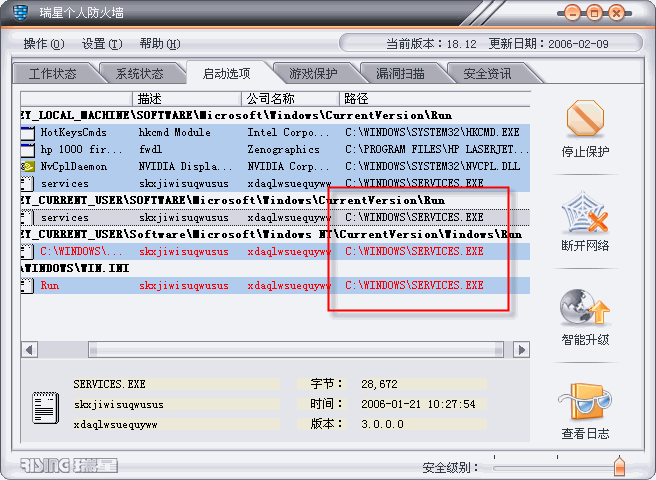This screenshot has height=480, width=656.
Task: Select the HotKeysCmds row name
Action: click(x=74, y=133)
